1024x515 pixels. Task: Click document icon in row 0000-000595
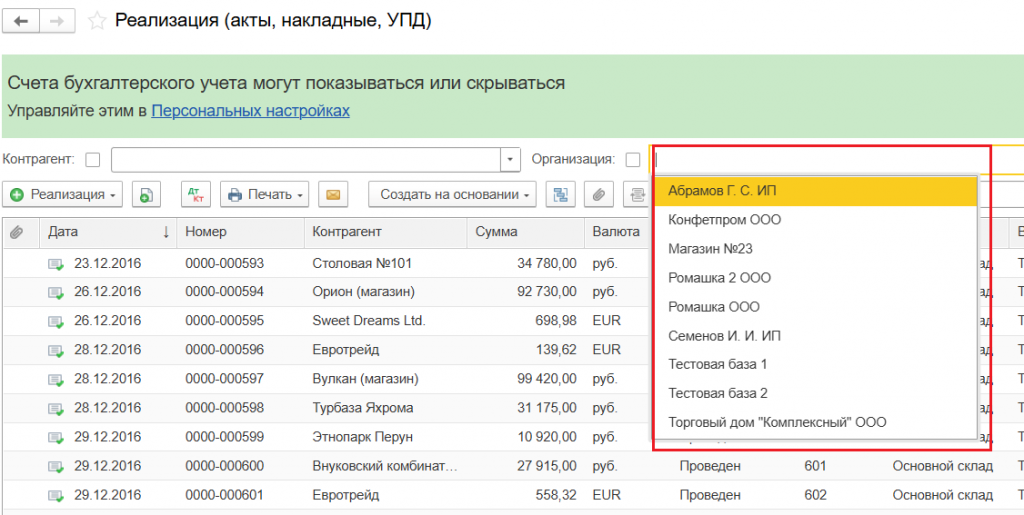pos(56,321)
